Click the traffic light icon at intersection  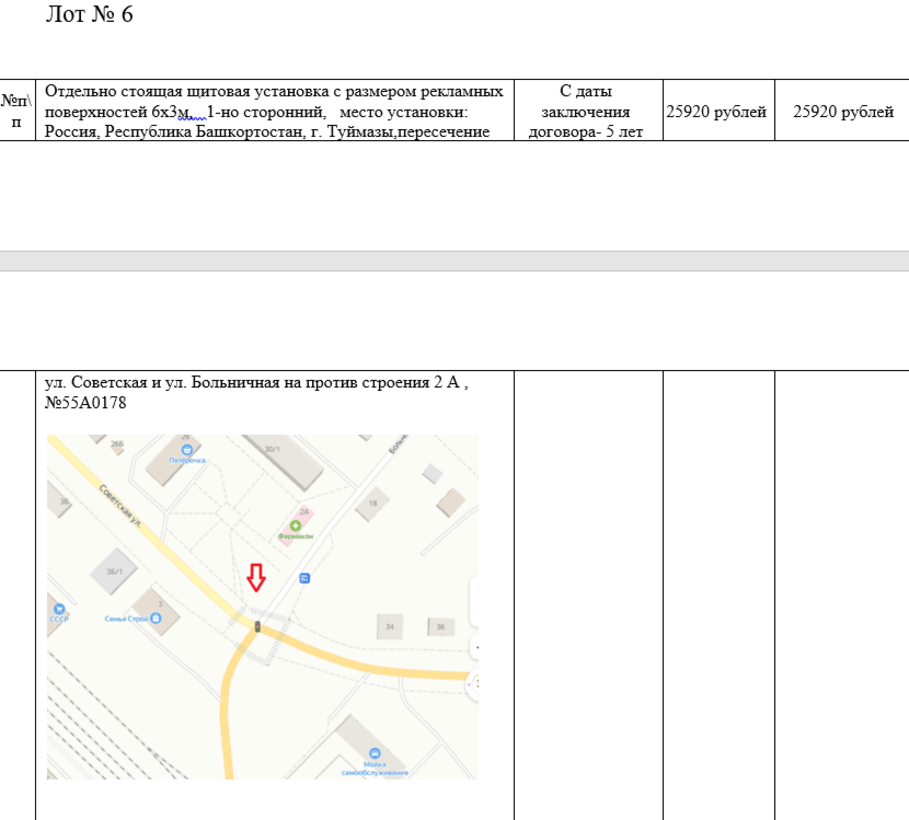pyautogui.click(x=258, y=626)
